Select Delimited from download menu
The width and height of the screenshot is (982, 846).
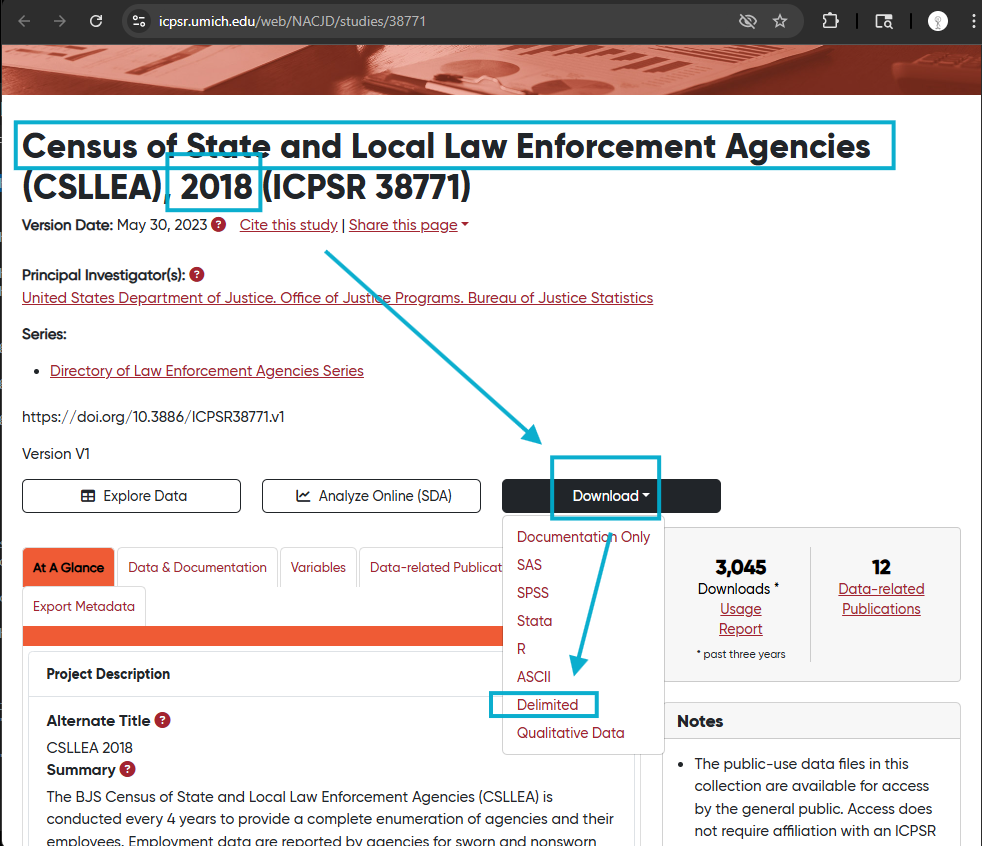547,705
